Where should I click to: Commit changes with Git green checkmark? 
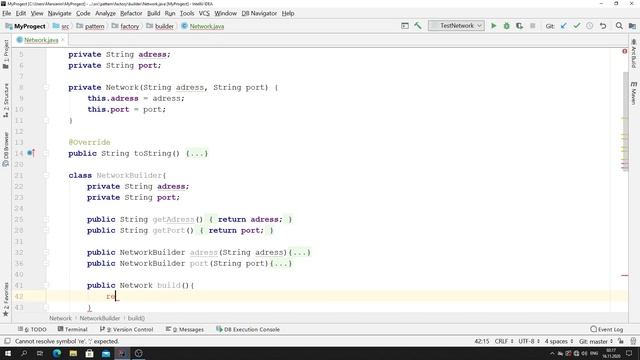pyautogui.click(x=577, y=26)
